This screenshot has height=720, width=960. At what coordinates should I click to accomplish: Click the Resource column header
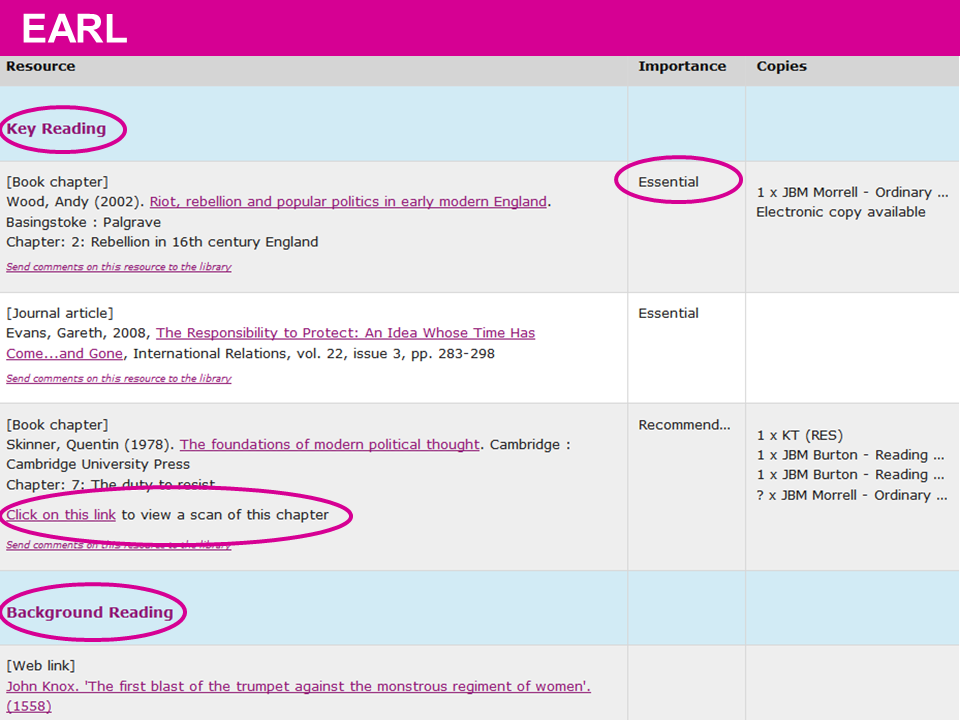click(x=41, y=67)
